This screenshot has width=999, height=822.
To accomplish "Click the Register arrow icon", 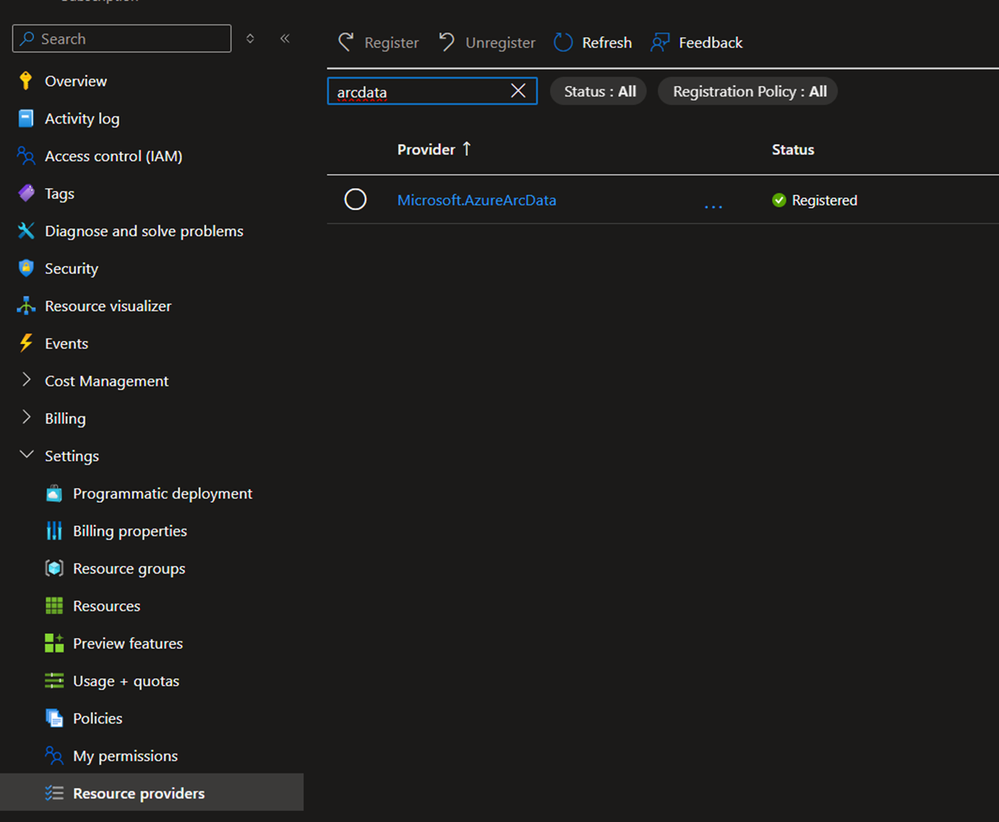I will [346, 42].
